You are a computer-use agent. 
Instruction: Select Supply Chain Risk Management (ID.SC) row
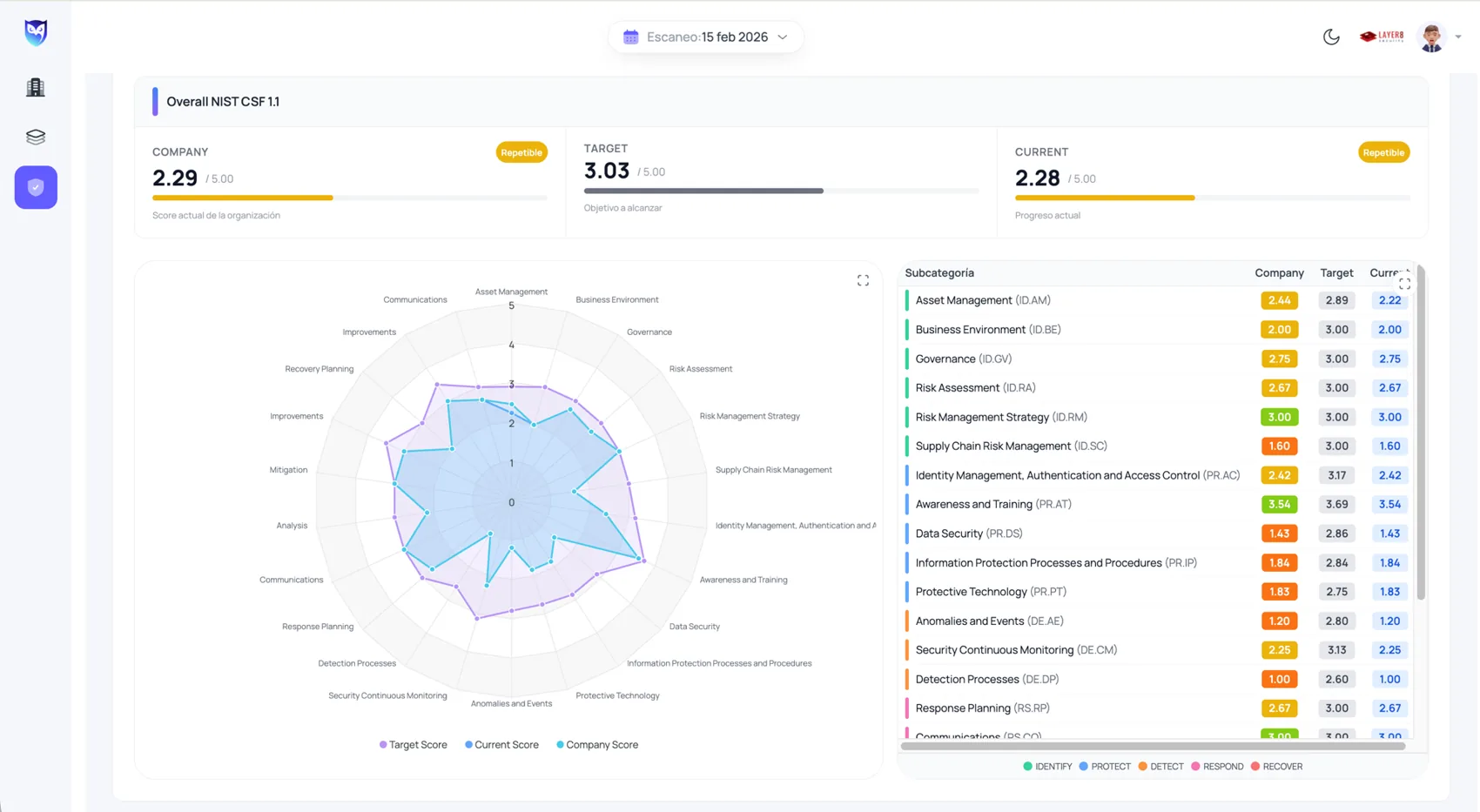click(1157, 446)
